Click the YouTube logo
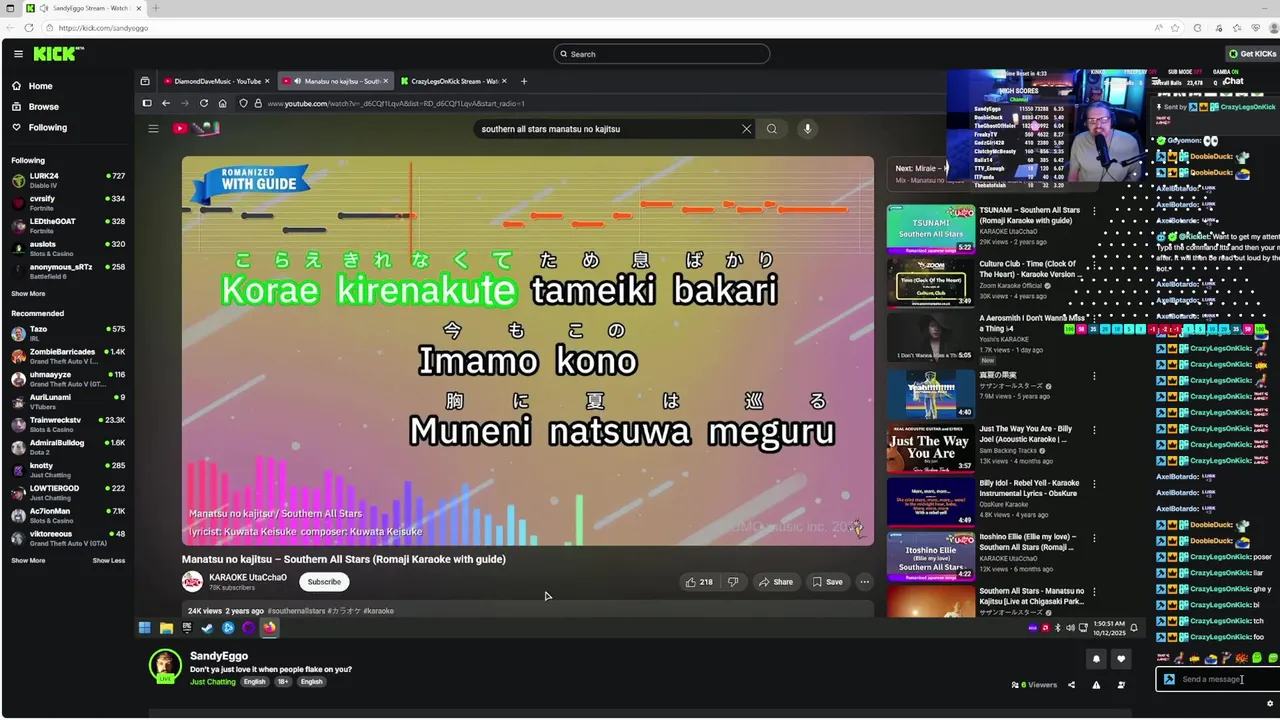1280x720 pixels. (196, 128)
